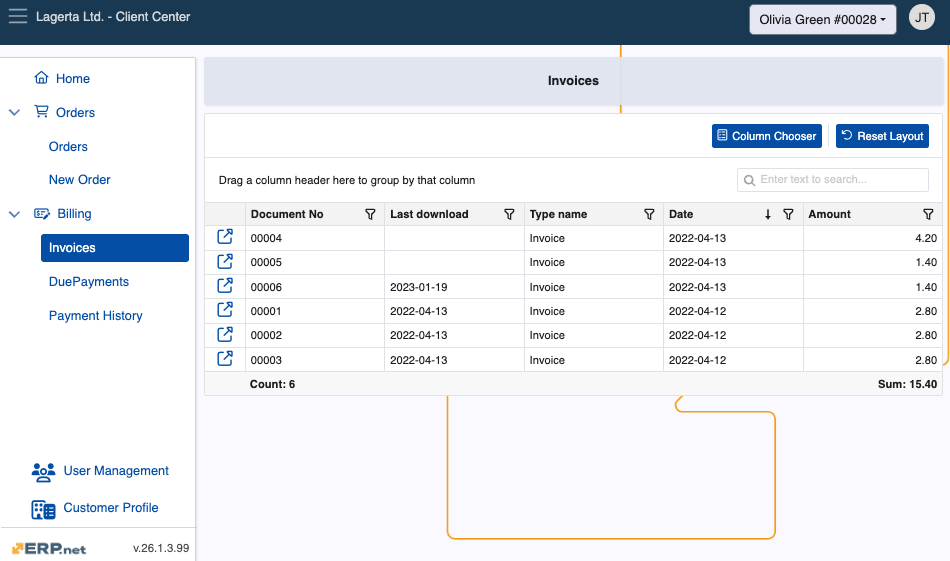The width and height of the screenshot is (950, 561).
Task: Open Payment History from the sidebar
Action: 96,316
